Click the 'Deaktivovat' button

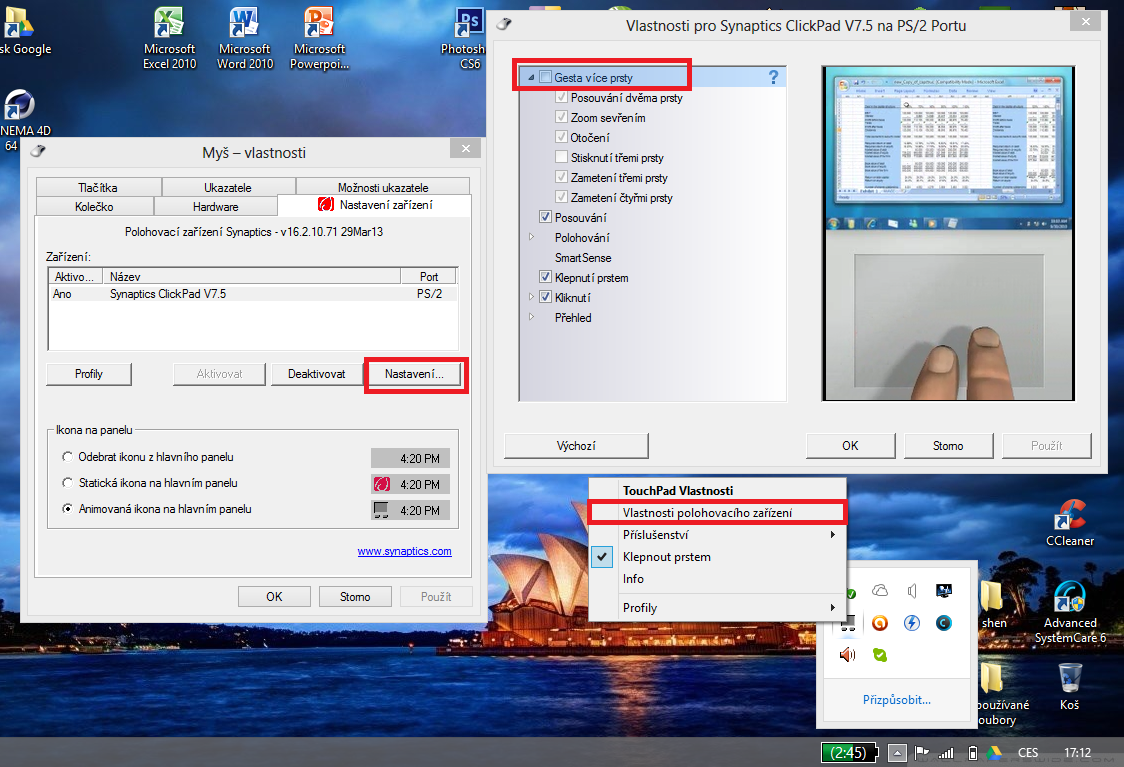coord(316,374)
